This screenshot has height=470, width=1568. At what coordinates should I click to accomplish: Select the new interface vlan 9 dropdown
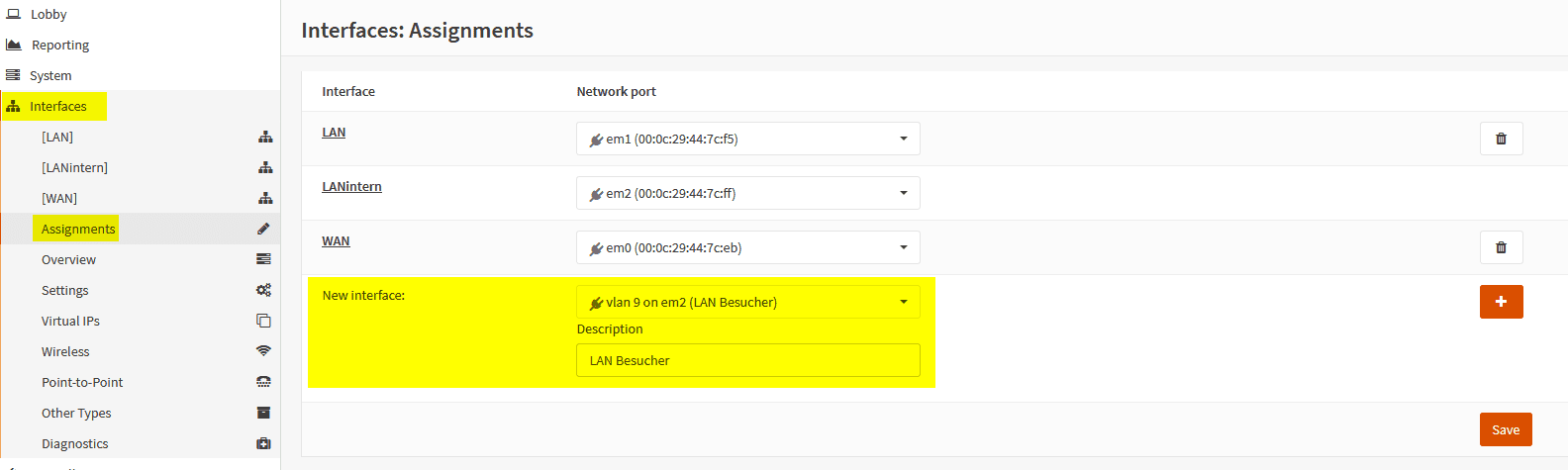[747, 302]
